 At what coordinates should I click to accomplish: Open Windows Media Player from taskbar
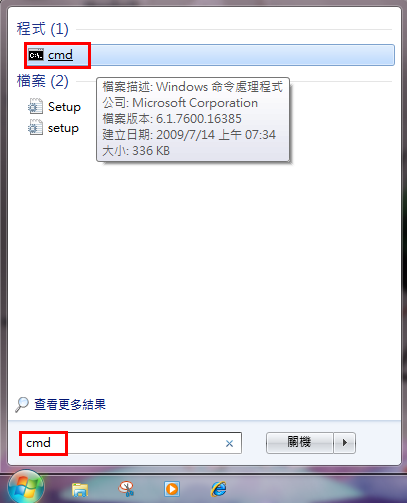172,489
